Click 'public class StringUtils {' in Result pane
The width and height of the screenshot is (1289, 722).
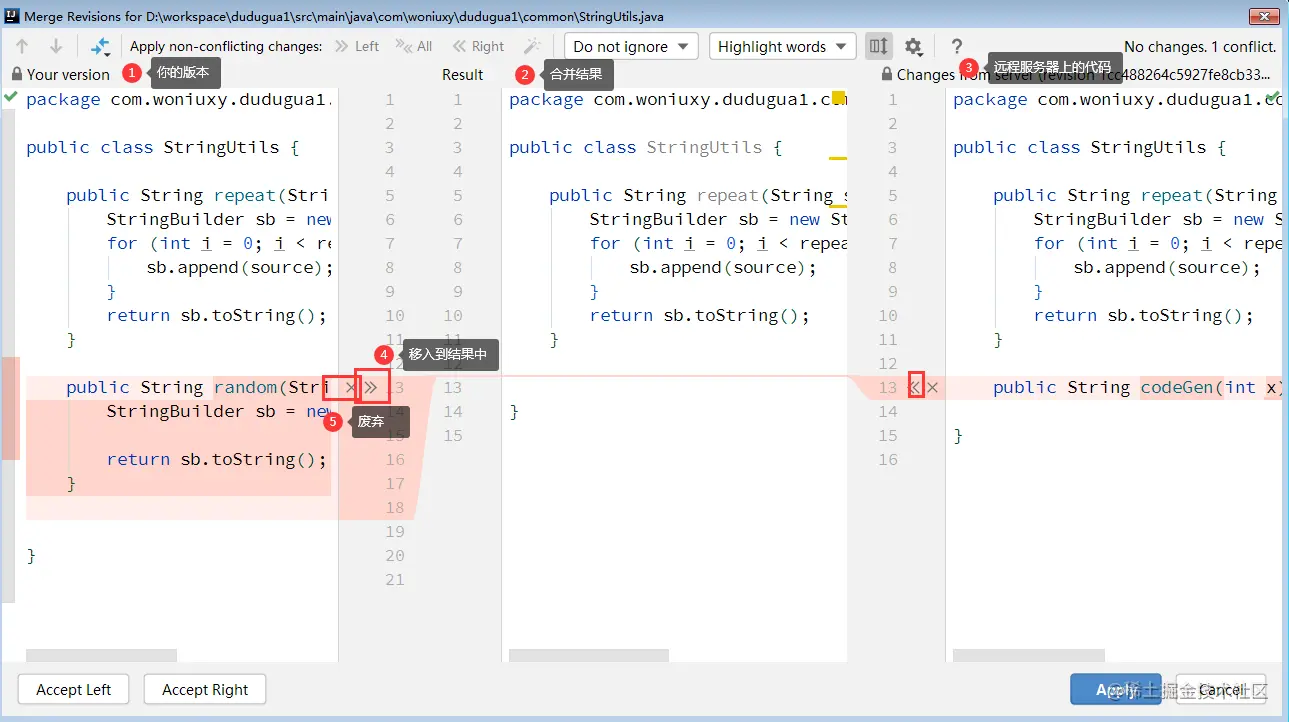[645, 147]
